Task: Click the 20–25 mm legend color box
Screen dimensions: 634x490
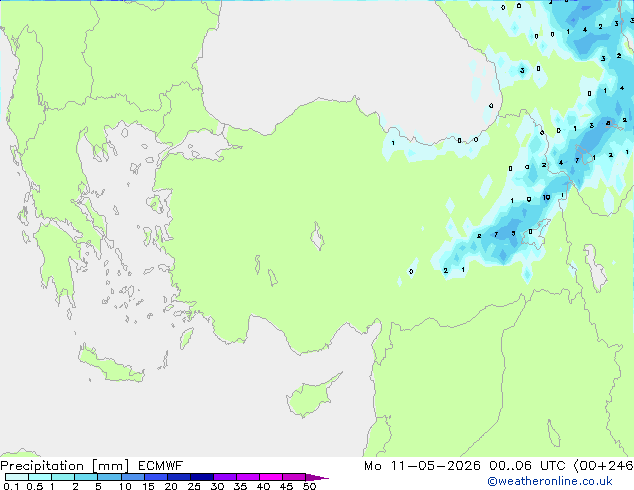Action: (x=178, y=477)
